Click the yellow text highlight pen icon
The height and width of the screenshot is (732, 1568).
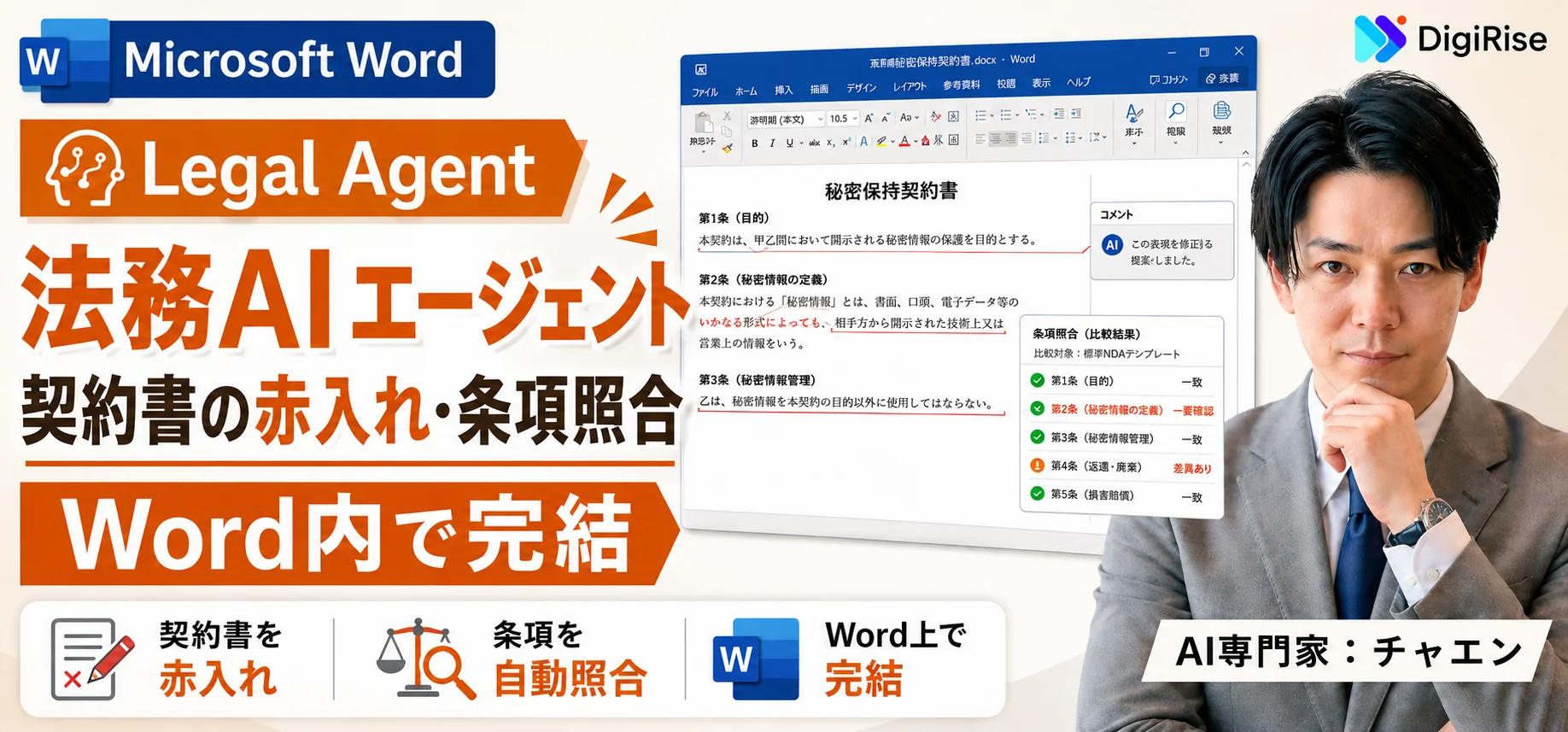[881, 142]
